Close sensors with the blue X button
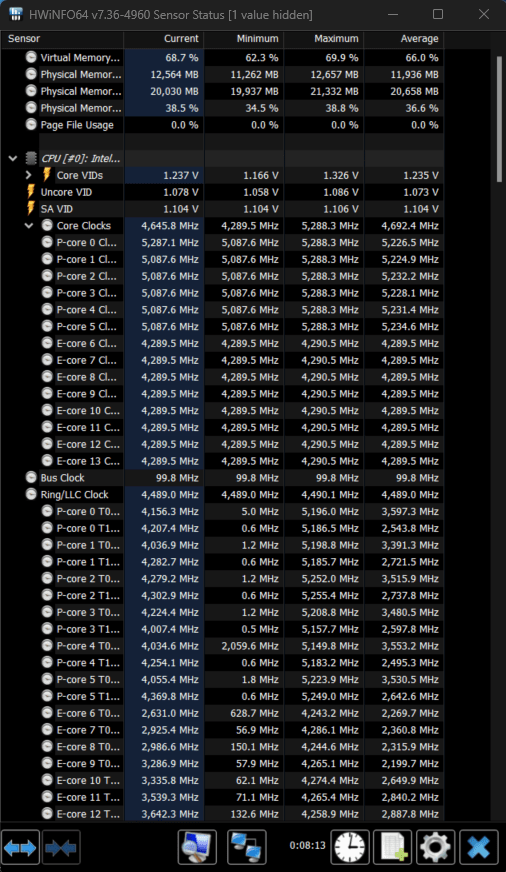The width and height of the screenshot is (506, 872). [x=478, y=847]
